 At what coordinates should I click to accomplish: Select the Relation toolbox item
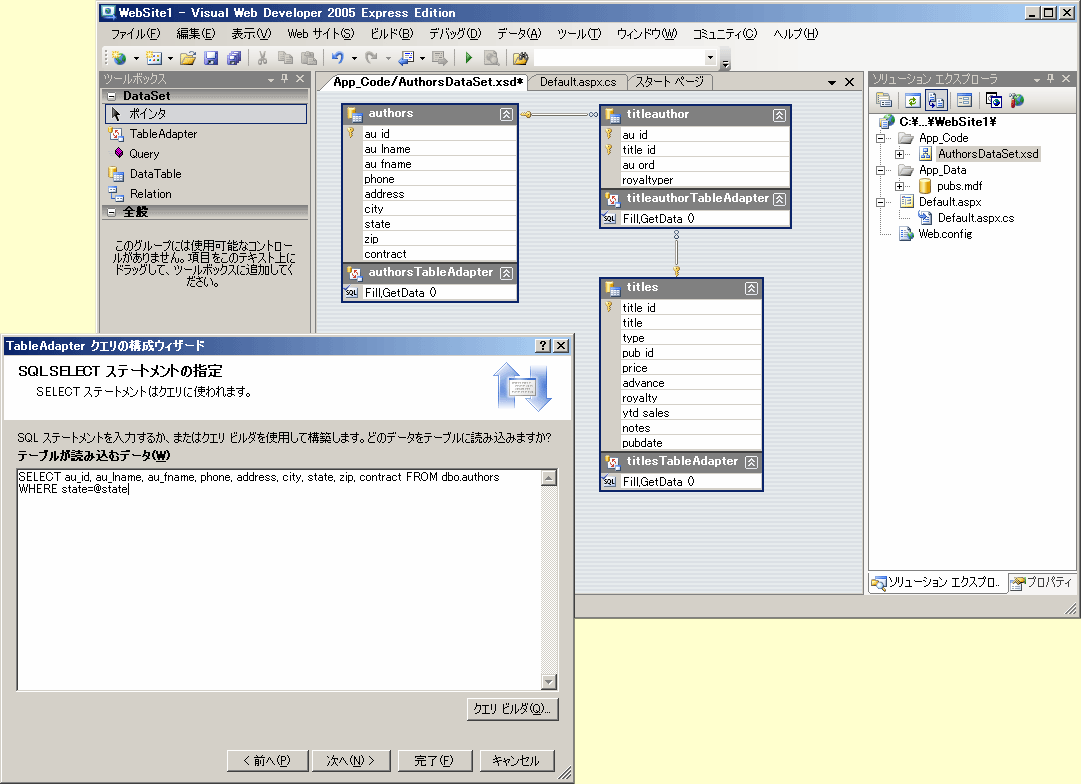click(205, 194)
